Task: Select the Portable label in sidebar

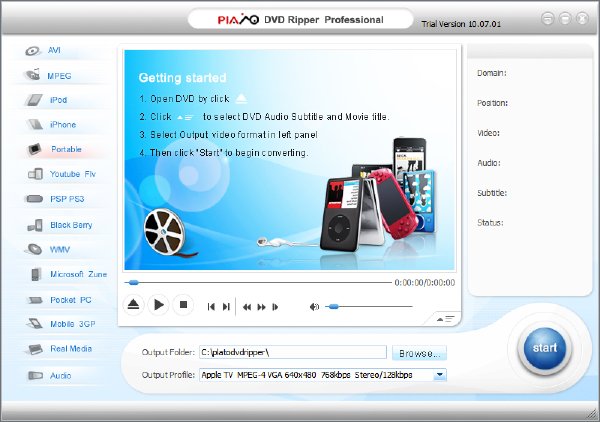Action: tap(66, 149)
